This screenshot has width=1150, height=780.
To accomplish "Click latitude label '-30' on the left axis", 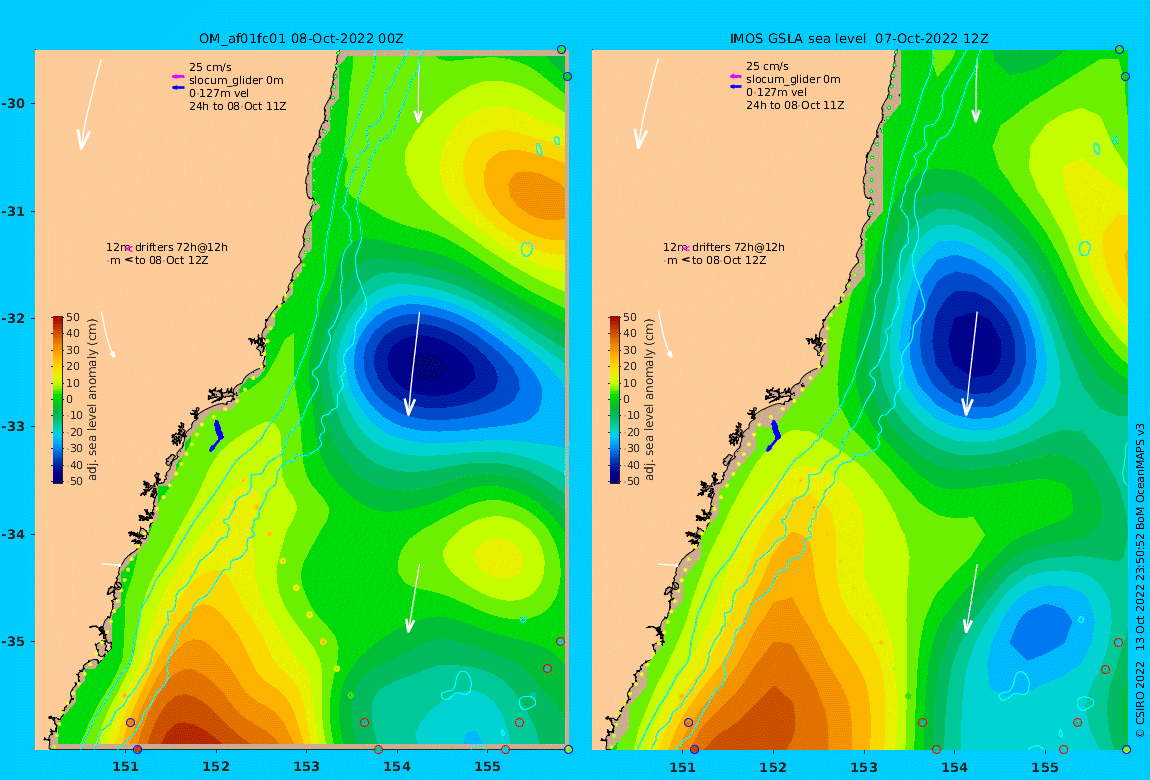I will point(13,103).
